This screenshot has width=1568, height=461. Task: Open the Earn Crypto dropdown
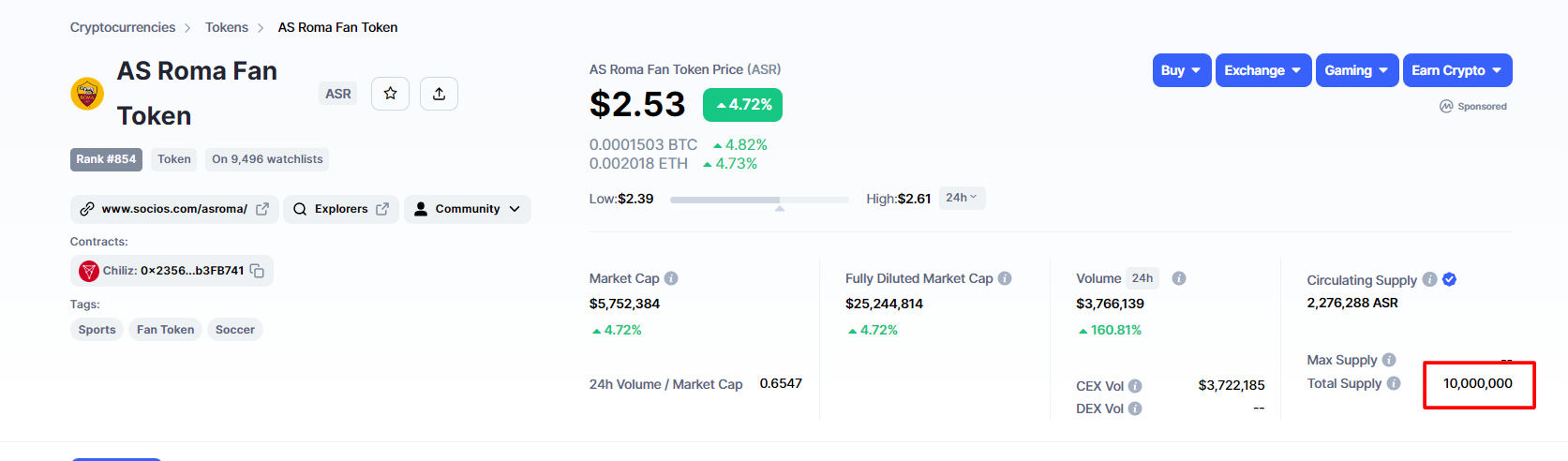(x=1457, y=70)
